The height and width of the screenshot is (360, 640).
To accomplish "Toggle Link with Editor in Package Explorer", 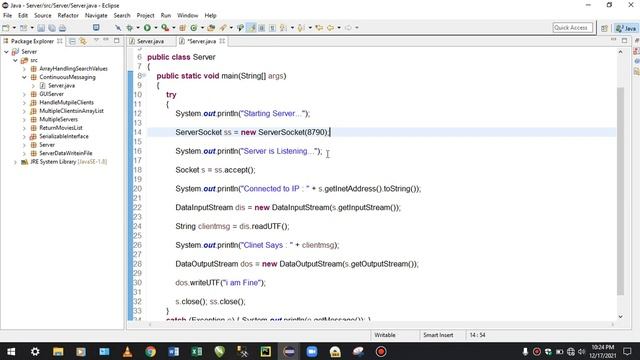I will coord(83,41).
